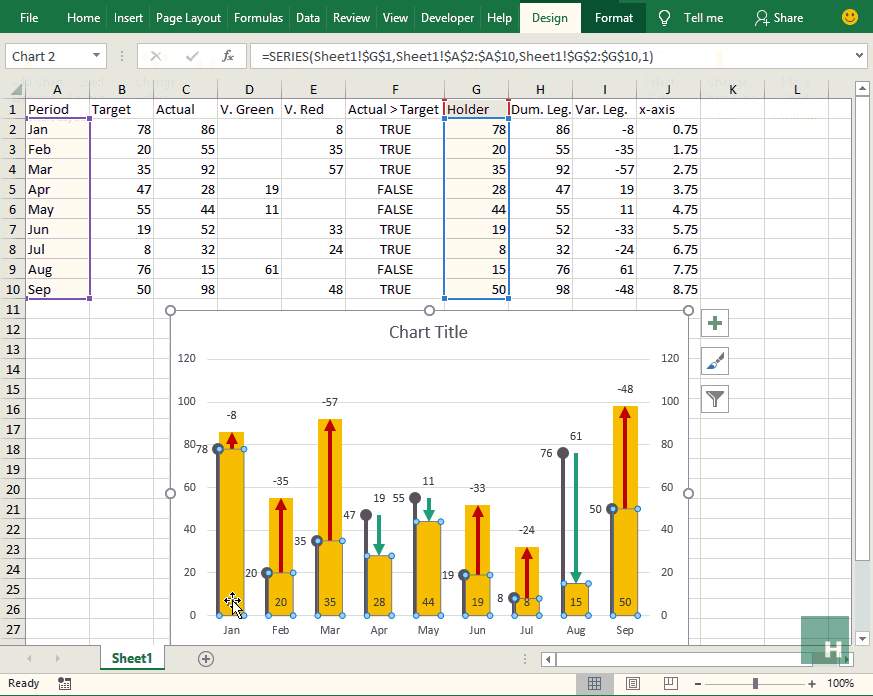
Task: Click the macro recording status bar icon
Action: click(65, 683)
